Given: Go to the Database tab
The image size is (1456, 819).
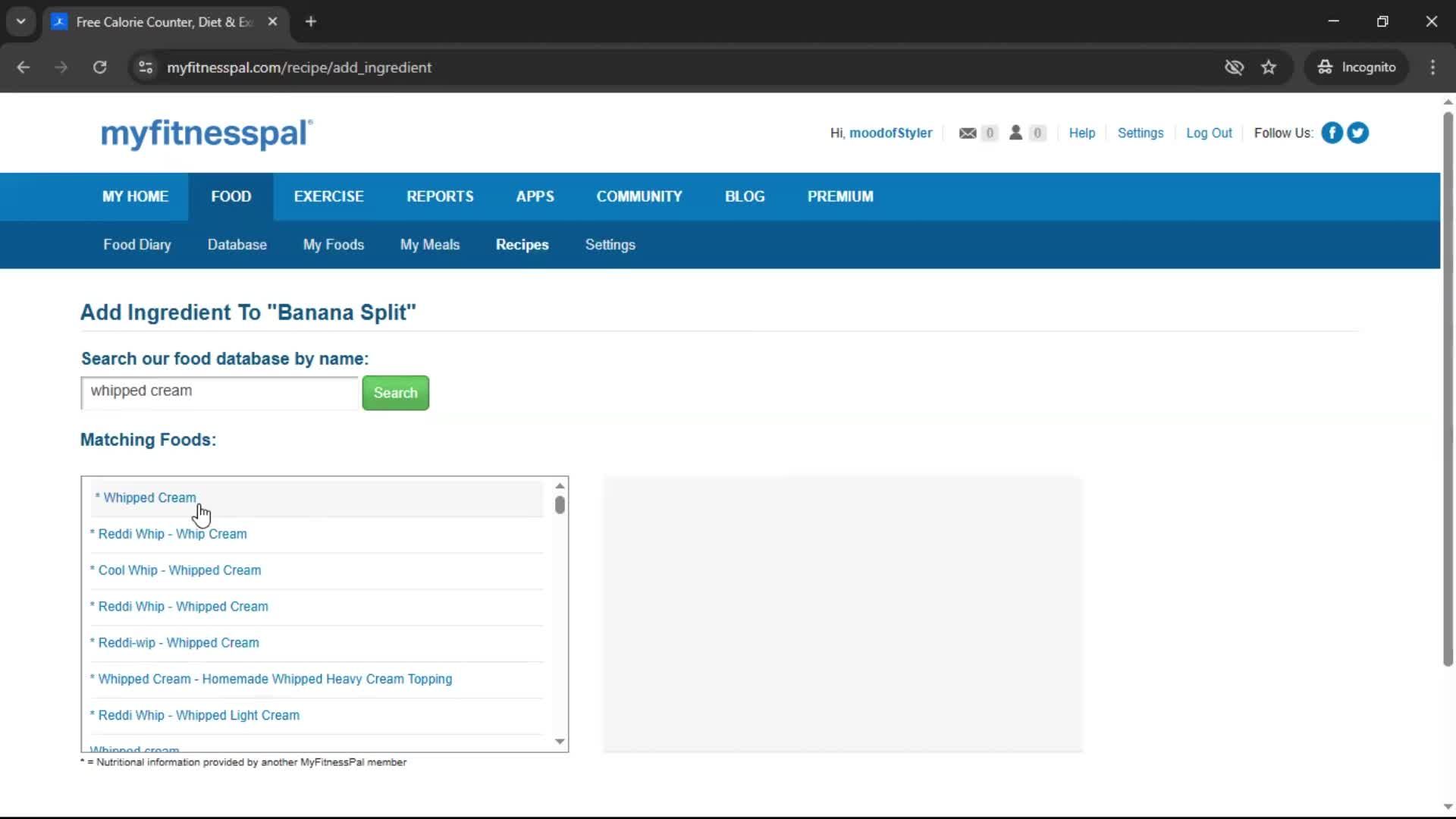Looking at the screenshot, I should (237, 245).
